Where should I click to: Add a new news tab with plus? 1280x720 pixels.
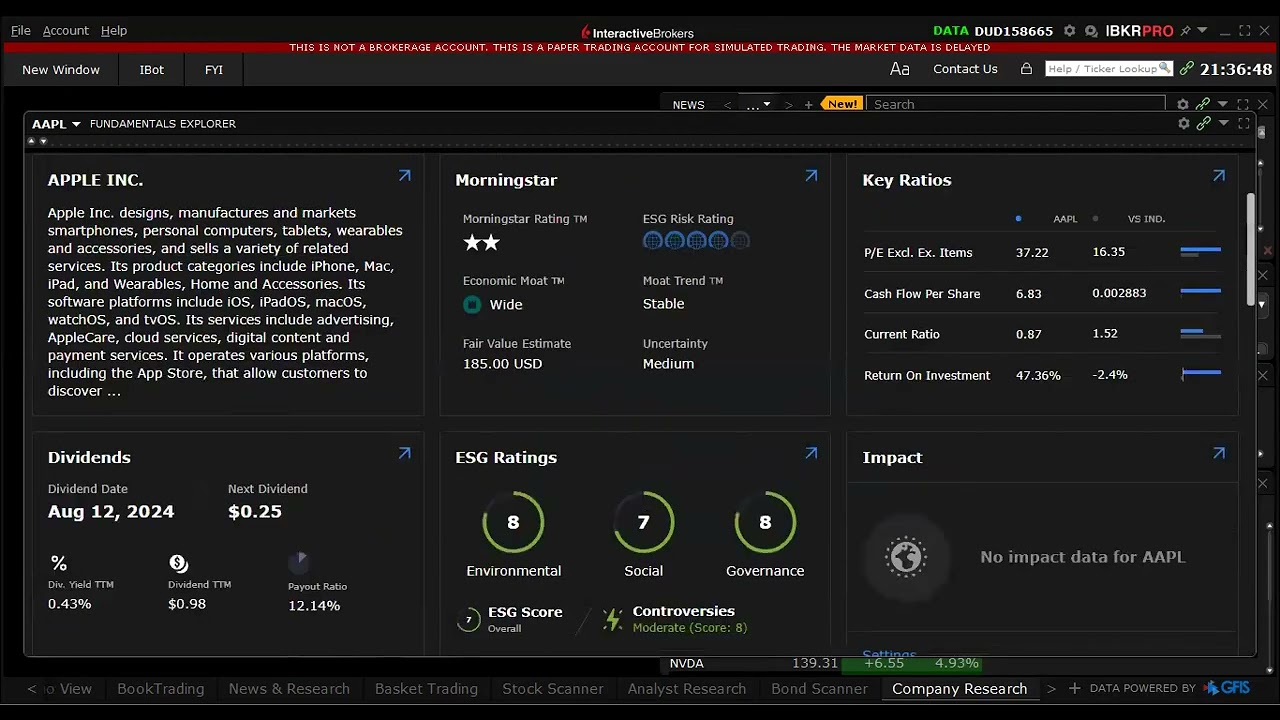[809, 104]
